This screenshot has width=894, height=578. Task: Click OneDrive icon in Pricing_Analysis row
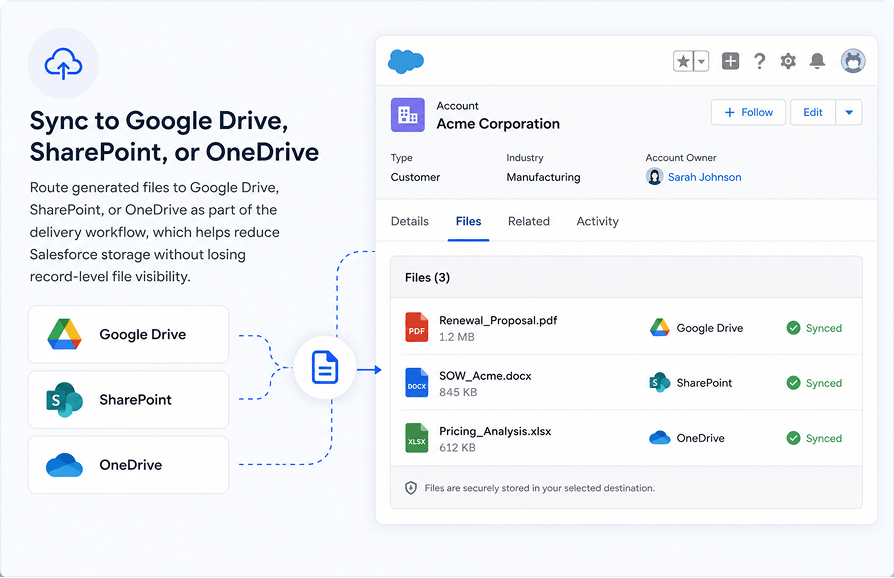(x=660, y=438)
